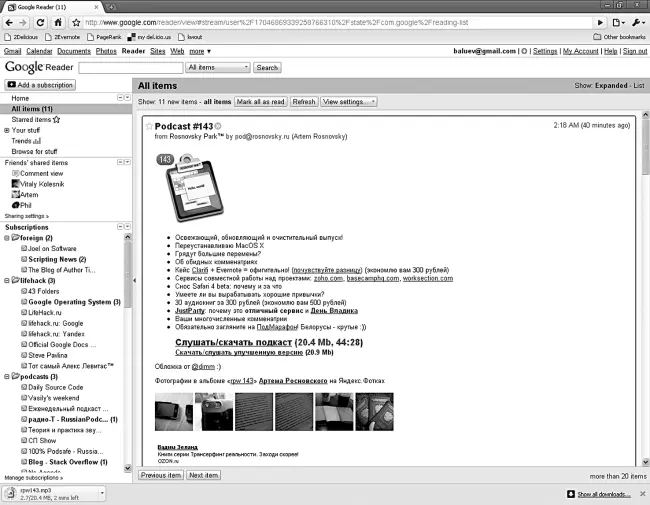Star the Podcast #143 item
650x505 pixels.
coord(149,126)
